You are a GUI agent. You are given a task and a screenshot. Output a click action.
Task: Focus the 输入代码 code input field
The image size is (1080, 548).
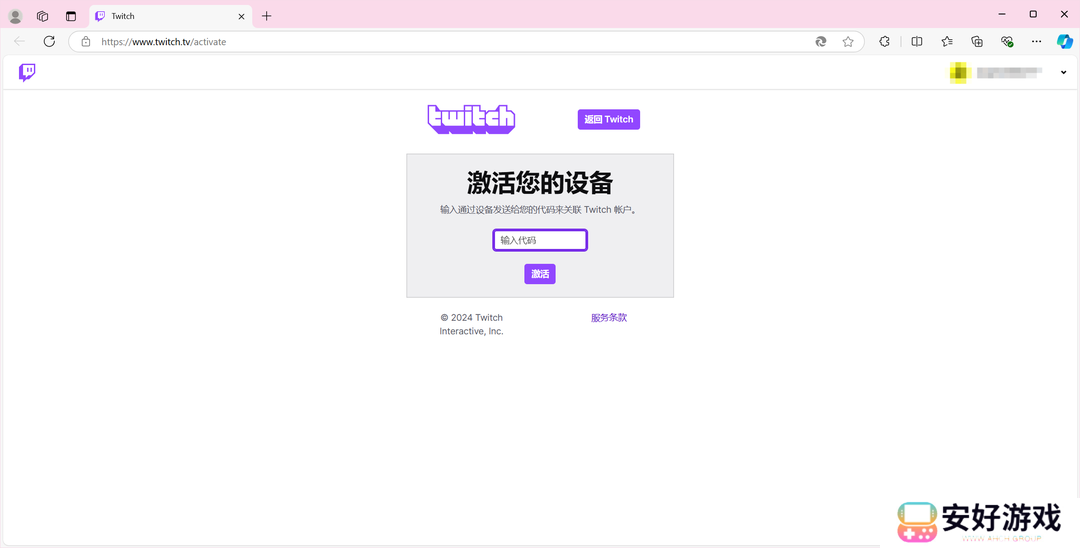pos(540,240)
